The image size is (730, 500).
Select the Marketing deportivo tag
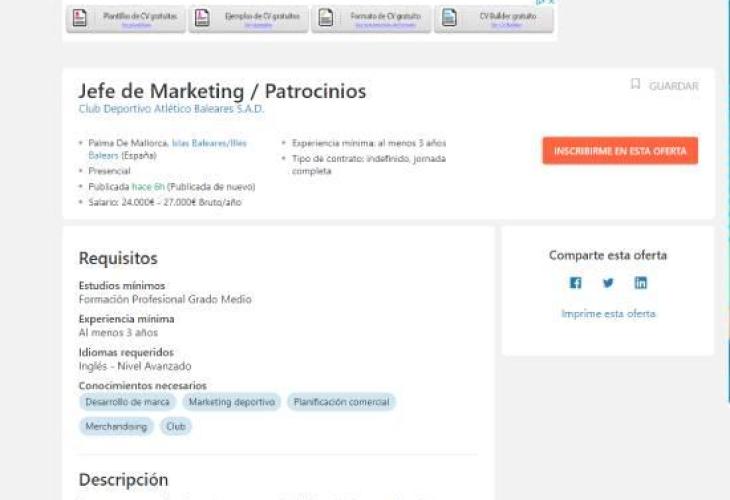click(231, 402)
